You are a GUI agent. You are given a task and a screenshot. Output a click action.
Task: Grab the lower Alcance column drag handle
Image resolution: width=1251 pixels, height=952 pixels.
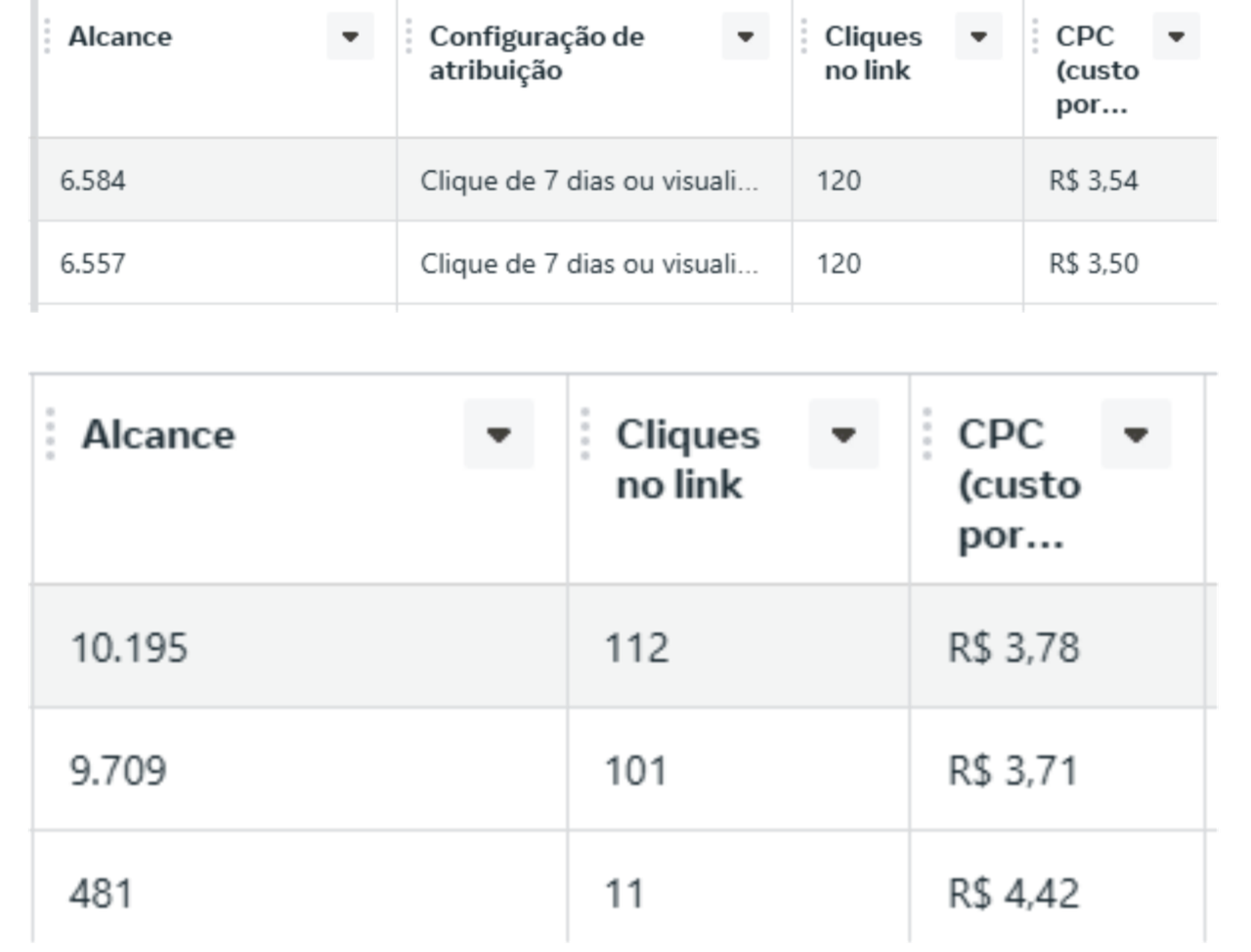[x=50, y=434]
